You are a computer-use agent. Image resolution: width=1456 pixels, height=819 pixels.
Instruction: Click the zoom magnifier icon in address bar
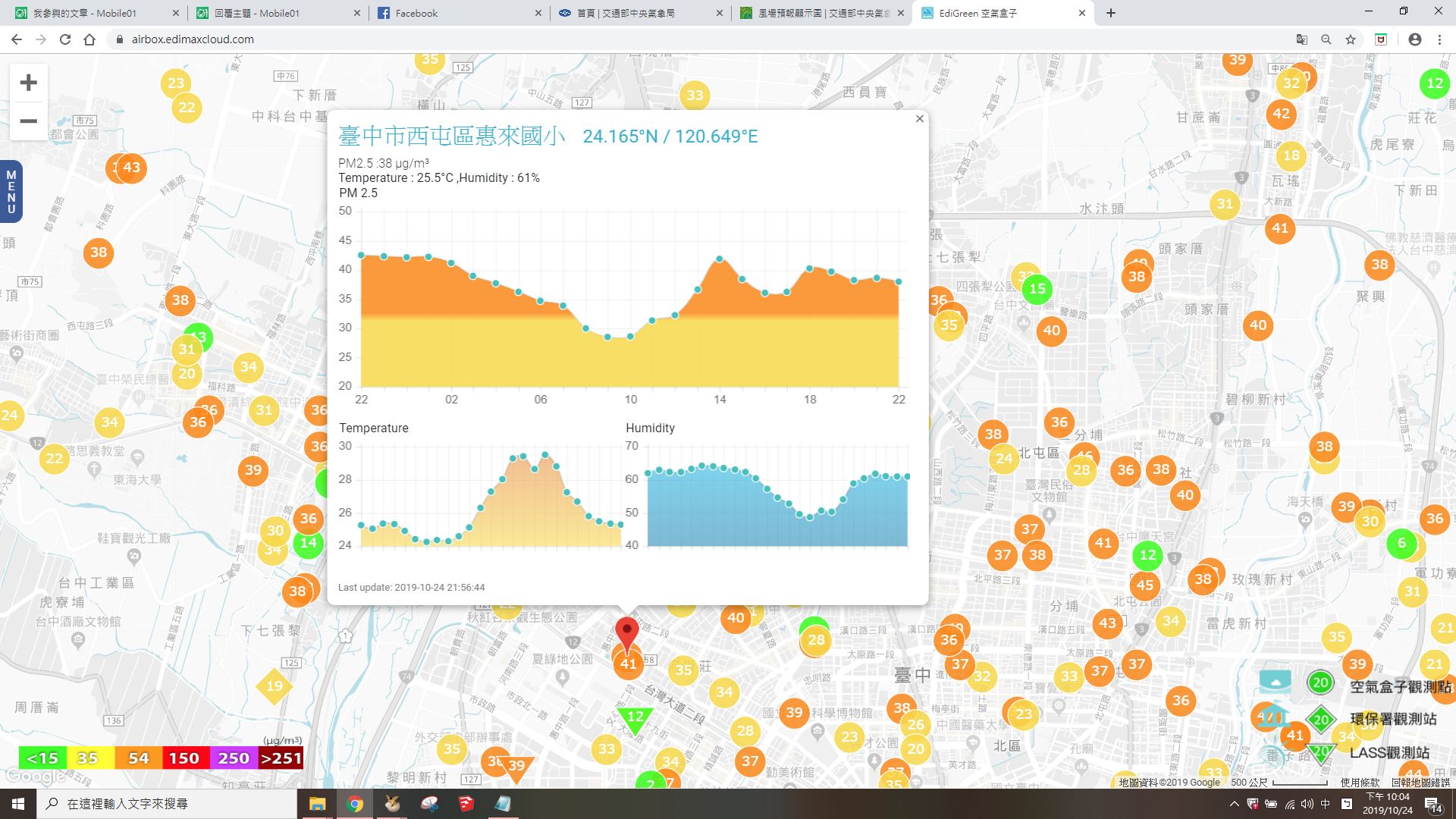(1326, 39)
